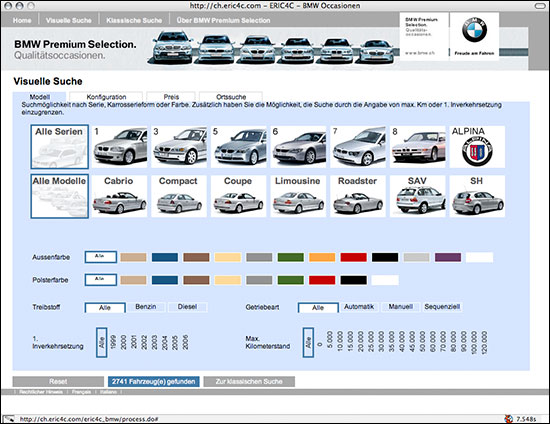Pick the green Polsterfarbe swatch
This screenshot has width=550, height=424.
(x=290, y=280)
